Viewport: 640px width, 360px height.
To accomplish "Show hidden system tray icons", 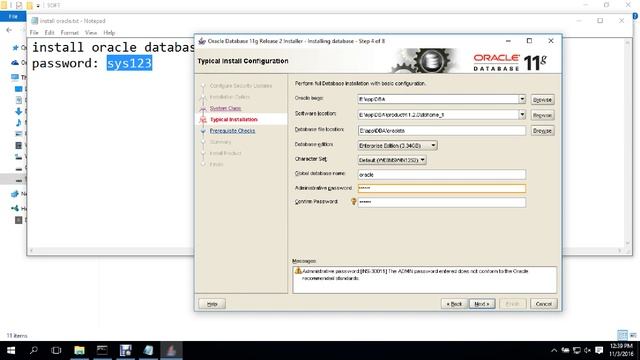I will coord(554,350).
